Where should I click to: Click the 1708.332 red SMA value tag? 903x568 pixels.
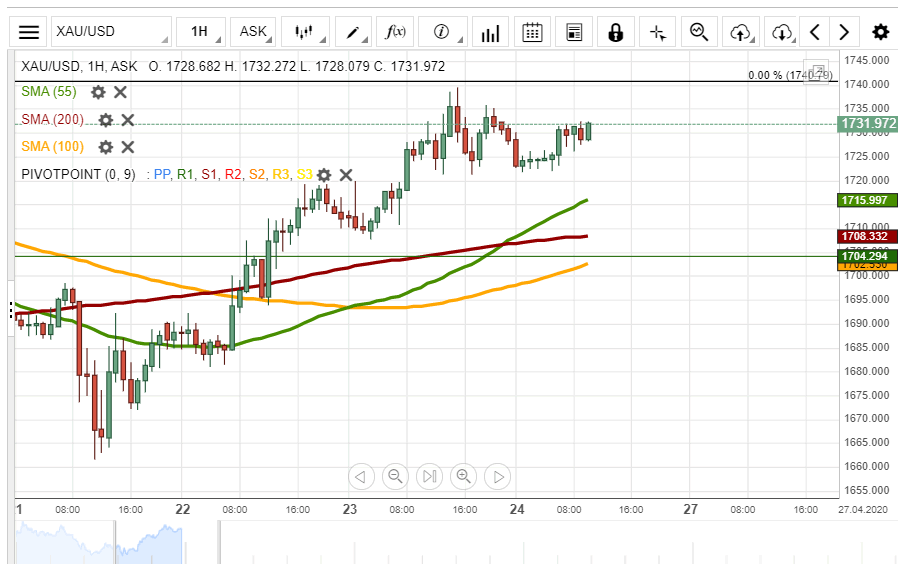867,236
